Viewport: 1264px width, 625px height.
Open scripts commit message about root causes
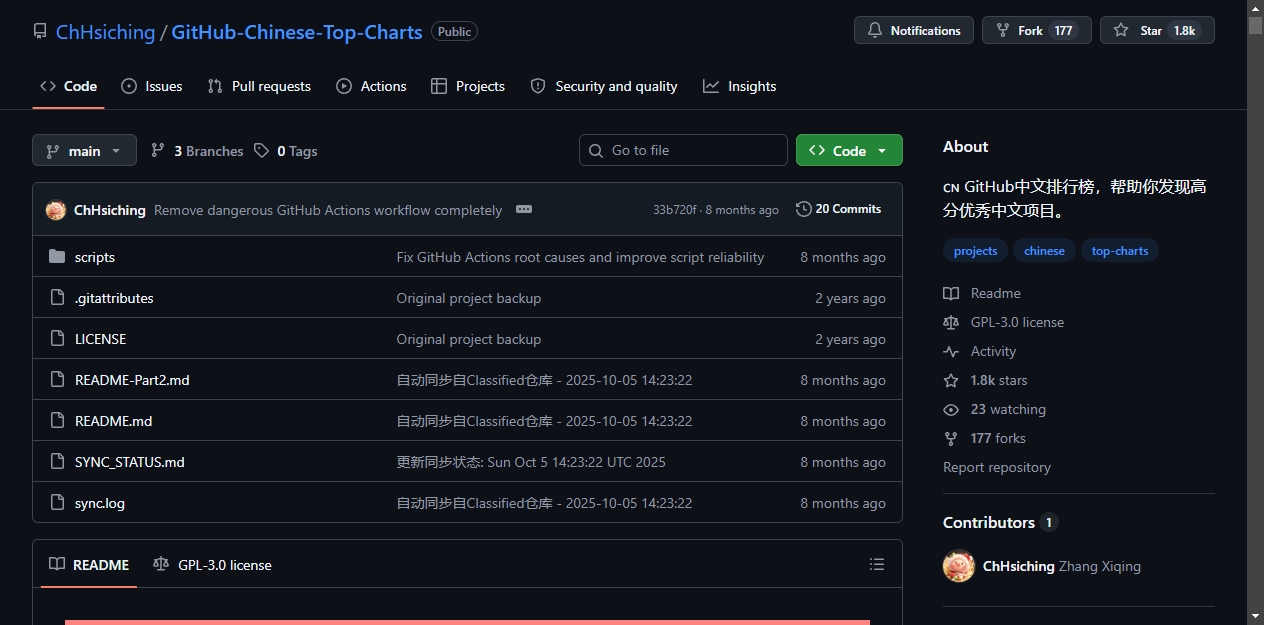click(580, 257)
